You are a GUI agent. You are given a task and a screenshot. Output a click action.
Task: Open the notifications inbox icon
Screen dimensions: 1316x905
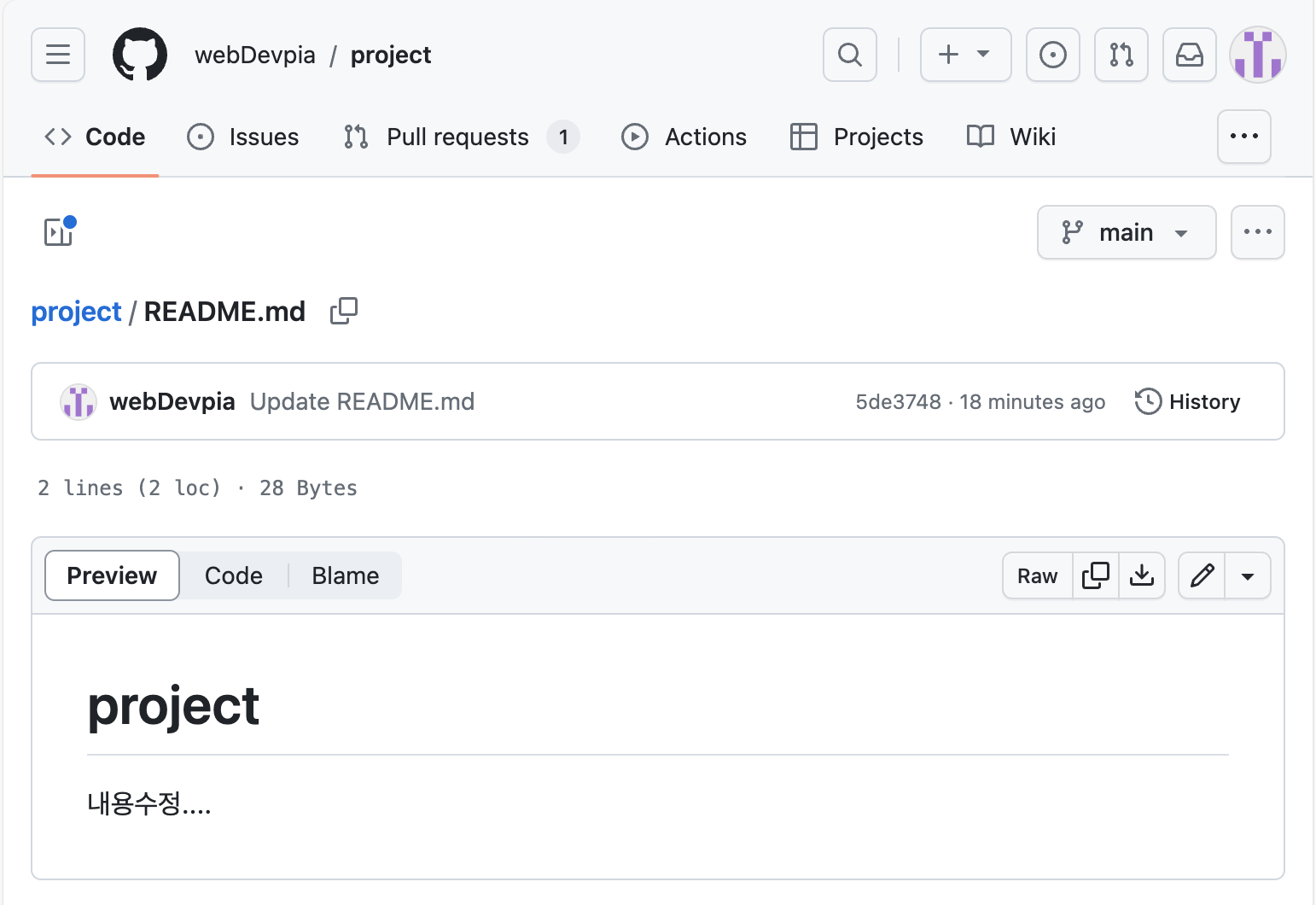coord(1189,55)
